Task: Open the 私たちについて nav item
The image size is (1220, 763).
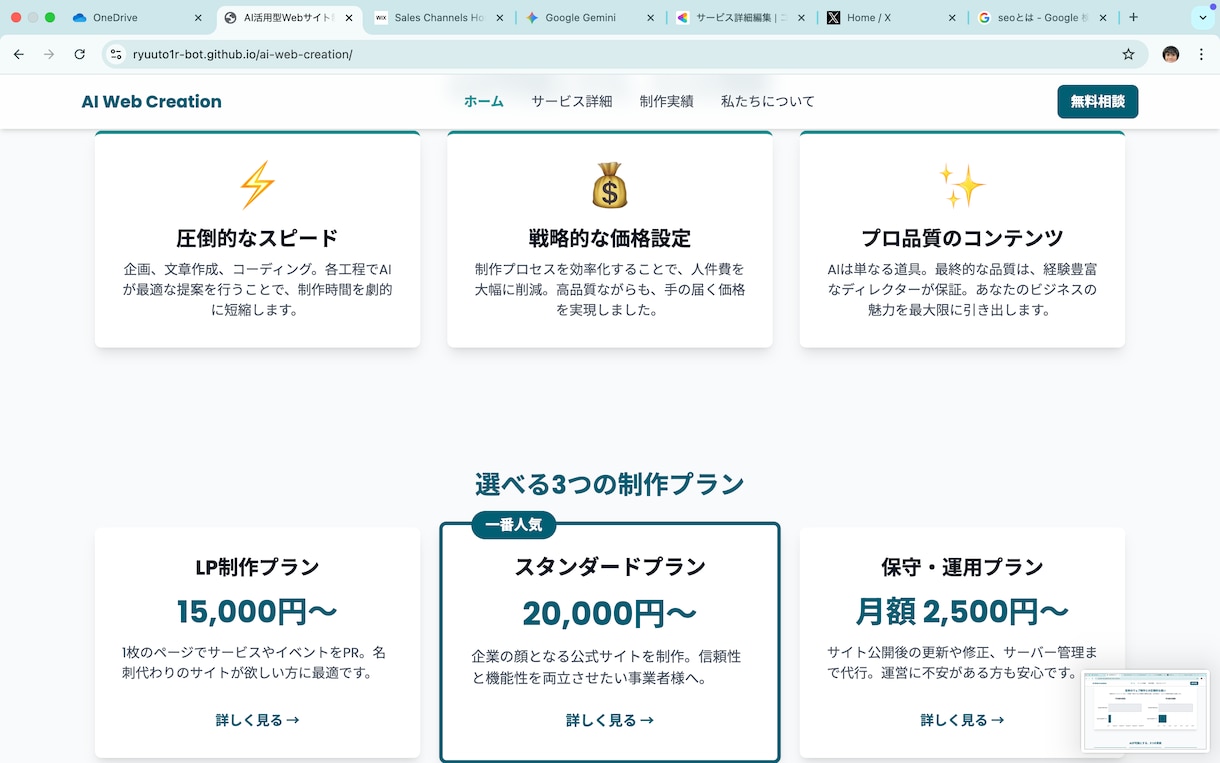Action: point(768,101)
